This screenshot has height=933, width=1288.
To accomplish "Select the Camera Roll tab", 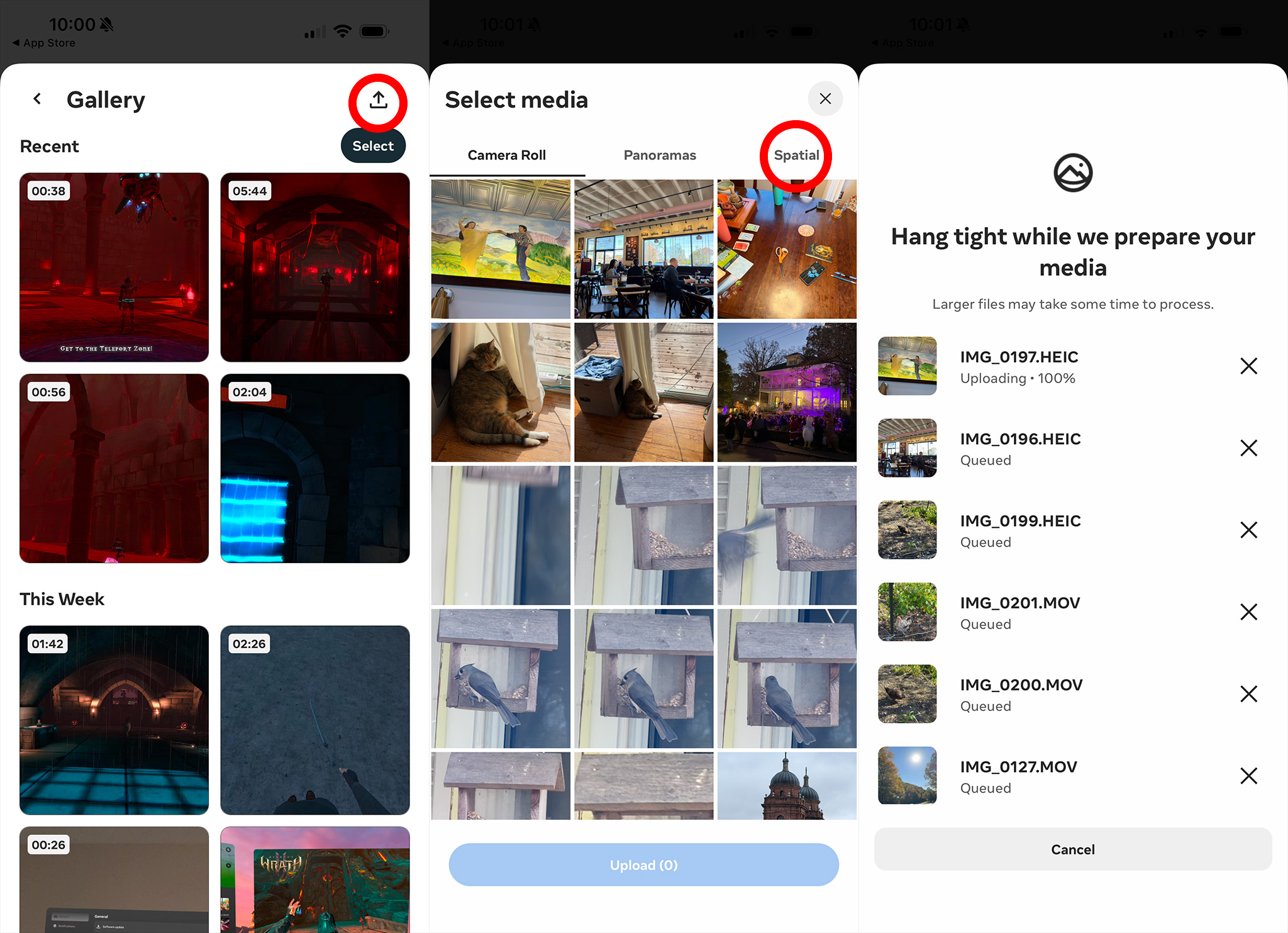I will 507,155.
